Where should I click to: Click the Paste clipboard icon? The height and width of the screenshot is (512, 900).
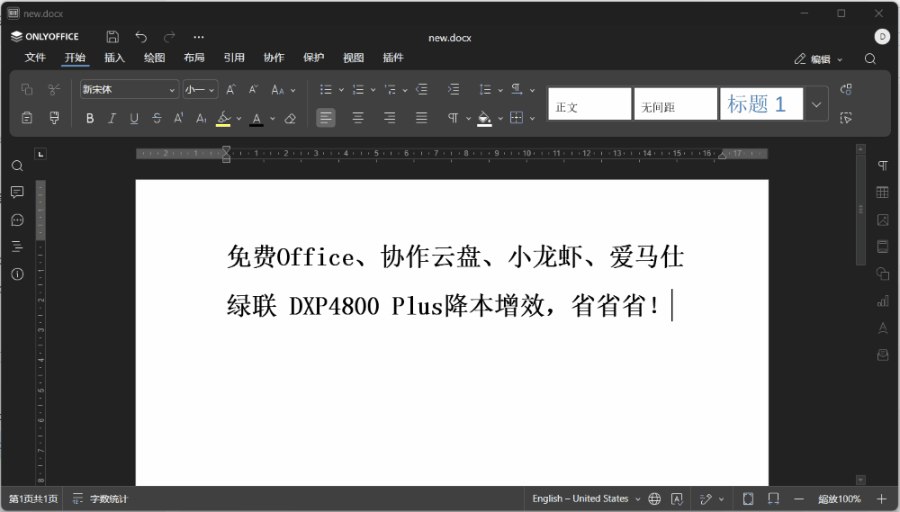(27, 118)
